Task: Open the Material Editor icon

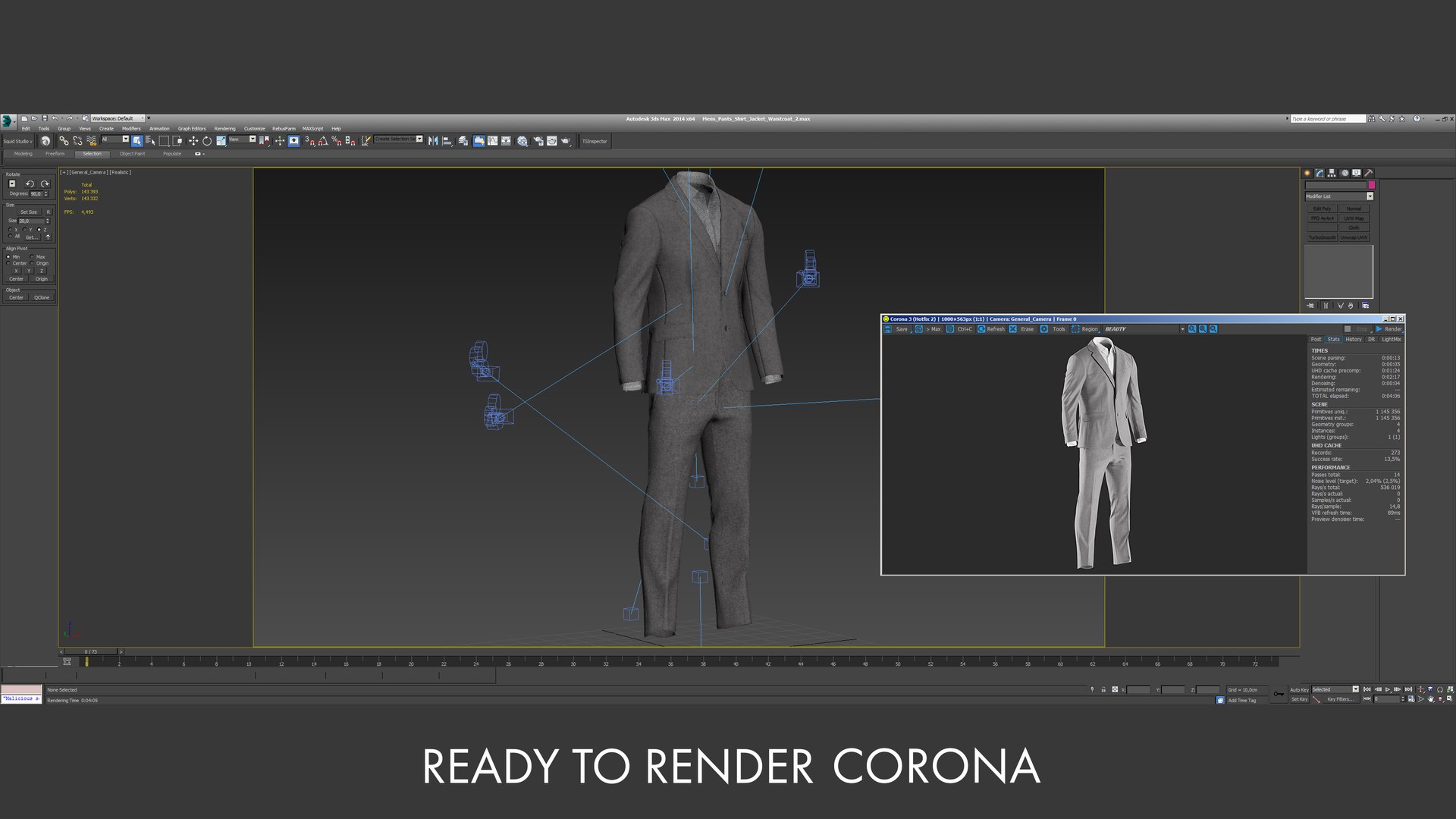Action: 522,141
